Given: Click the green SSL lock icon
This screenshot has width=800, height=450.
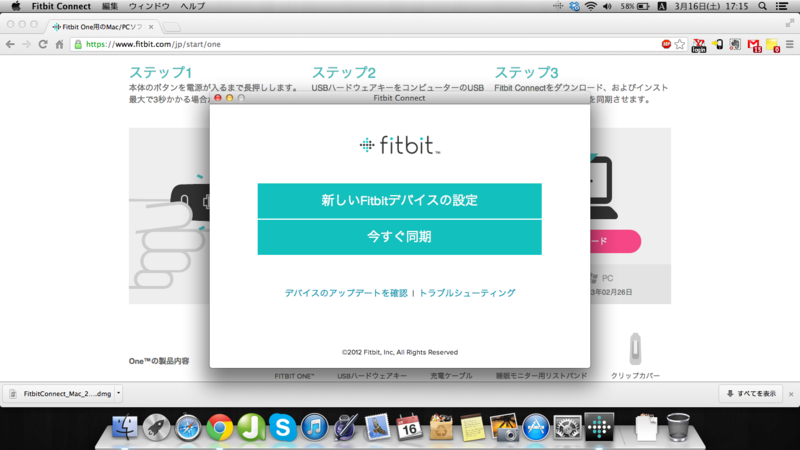Looking at the screenshot, I should (x=78, y=44).
